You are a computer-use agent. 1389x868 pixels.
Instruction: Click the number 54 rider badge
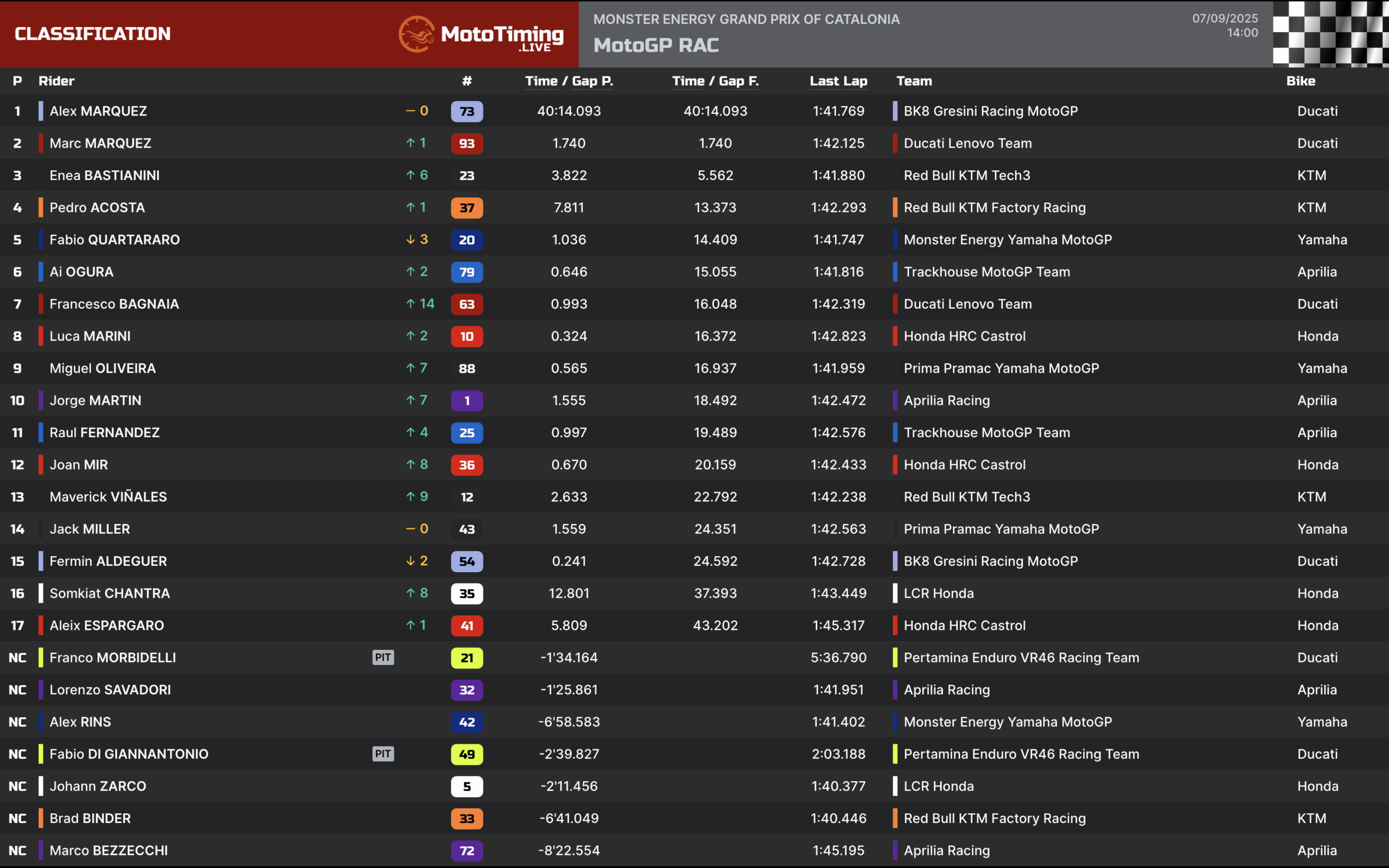467,561
